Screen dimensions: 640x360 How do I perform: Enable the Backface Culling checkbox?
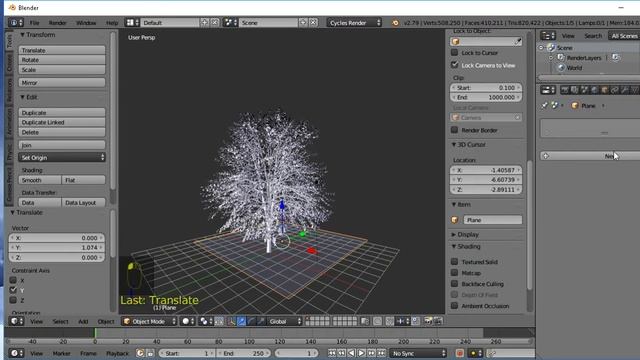coord(455,284)
